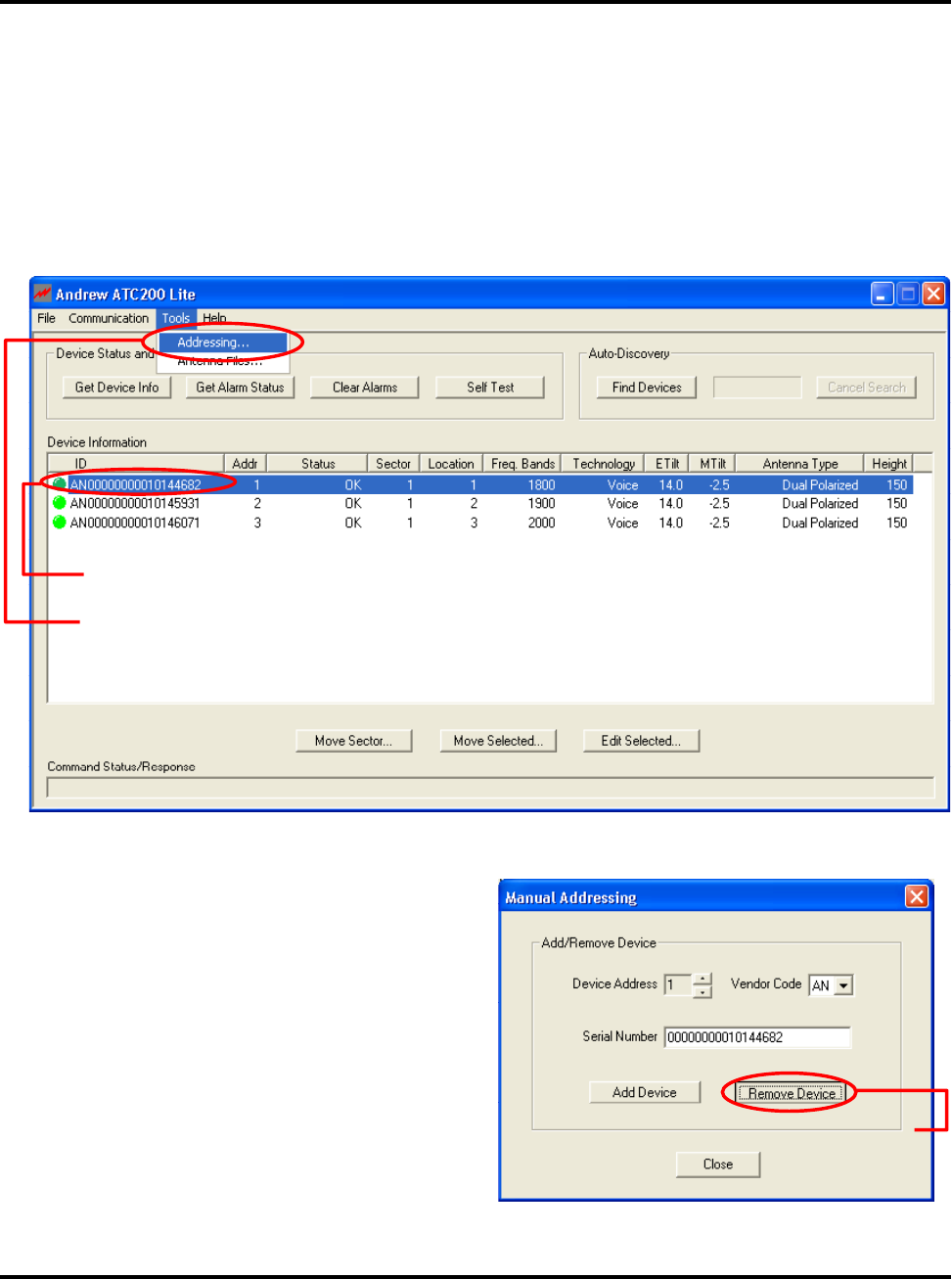
Task: Click Device Address field
Action: [677, 984]
